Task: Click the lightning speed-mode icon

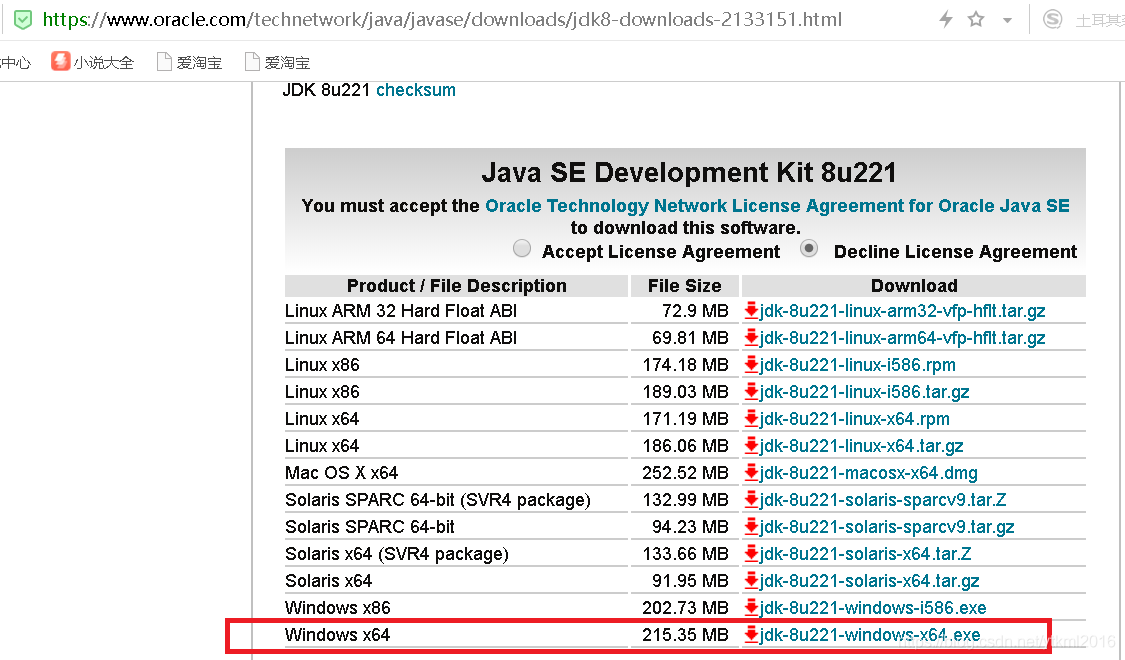Action: click(x=946, y=19)
